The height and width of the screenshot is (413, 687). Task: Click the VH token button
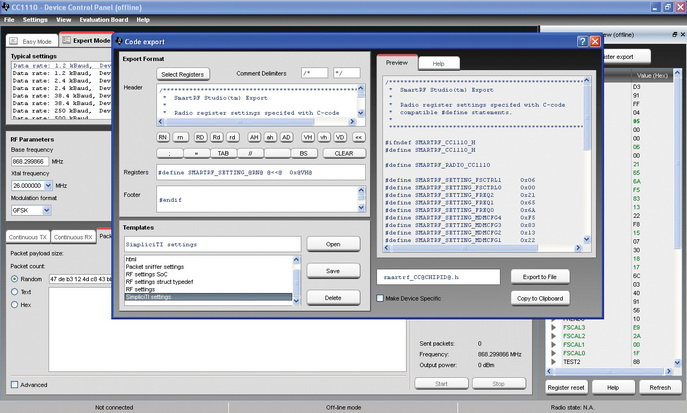pyautogui.click(x=308, y=137)
